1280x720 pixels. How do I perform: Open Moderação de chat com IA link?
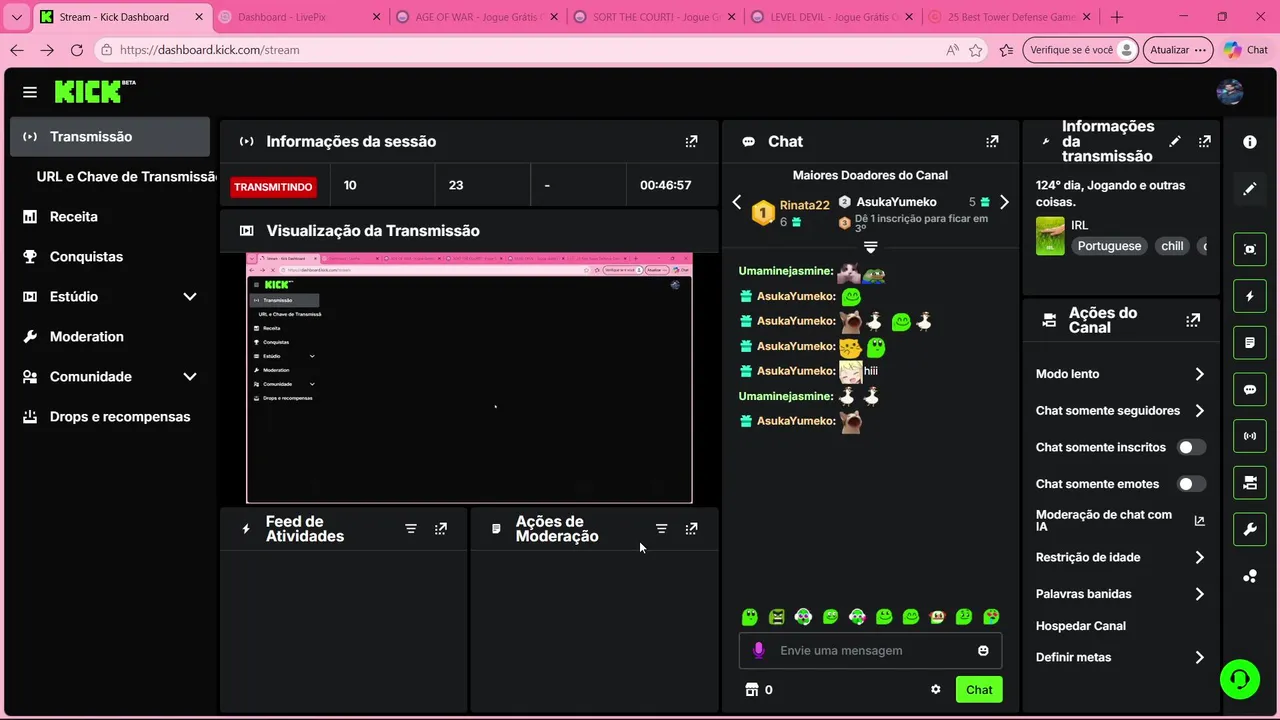click(1120, 520)
